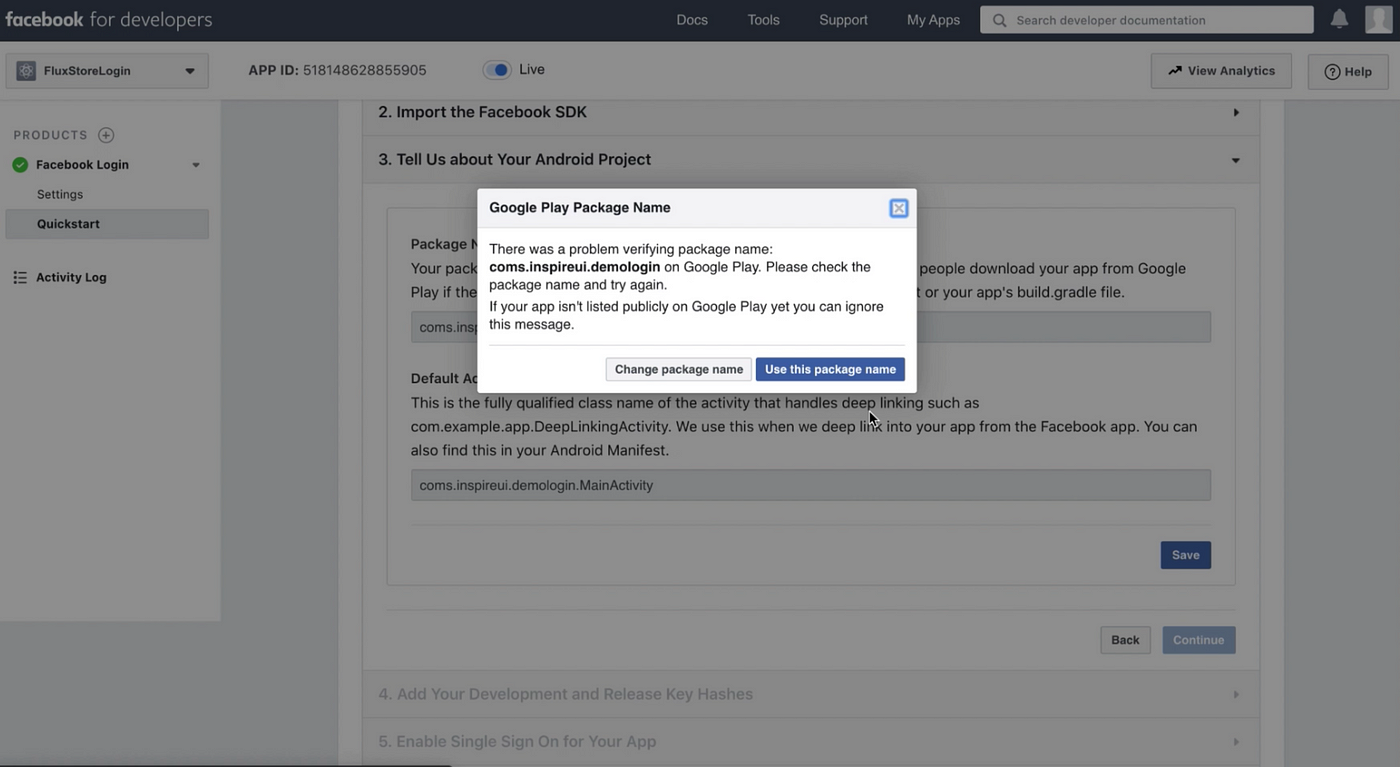1400x767 pixels.
Task: Go to facebook for developers home logo
Action: pyautogui.click(x=108, y=20)
